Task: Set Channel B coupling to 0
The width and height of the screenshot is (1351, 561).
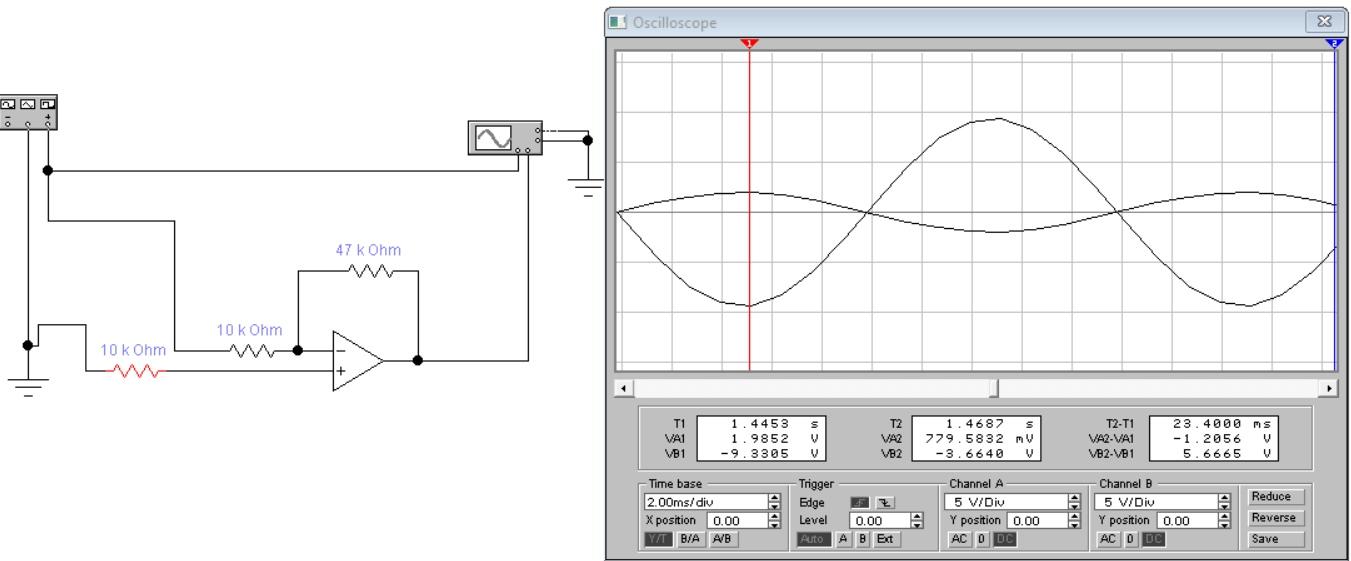Action: (x=1131, y=539)
